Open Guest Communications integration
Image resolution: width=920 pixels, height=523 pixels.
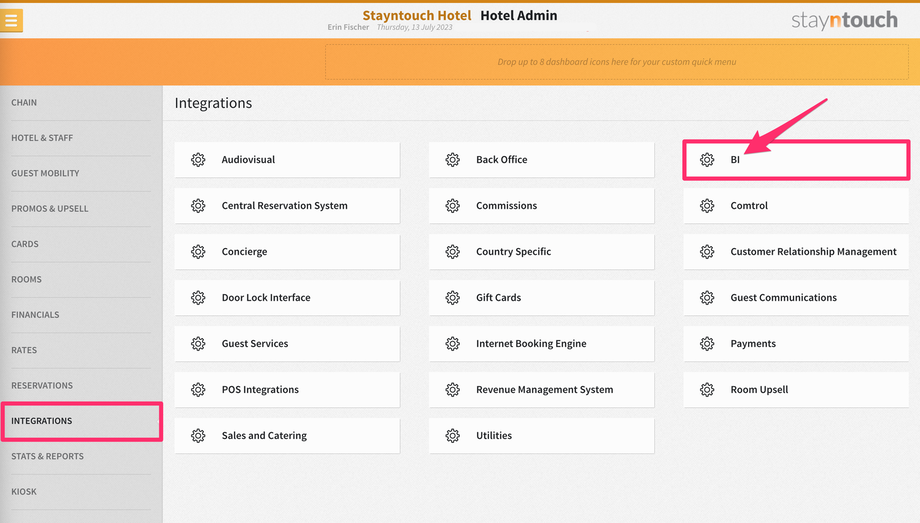coord(796,298)
